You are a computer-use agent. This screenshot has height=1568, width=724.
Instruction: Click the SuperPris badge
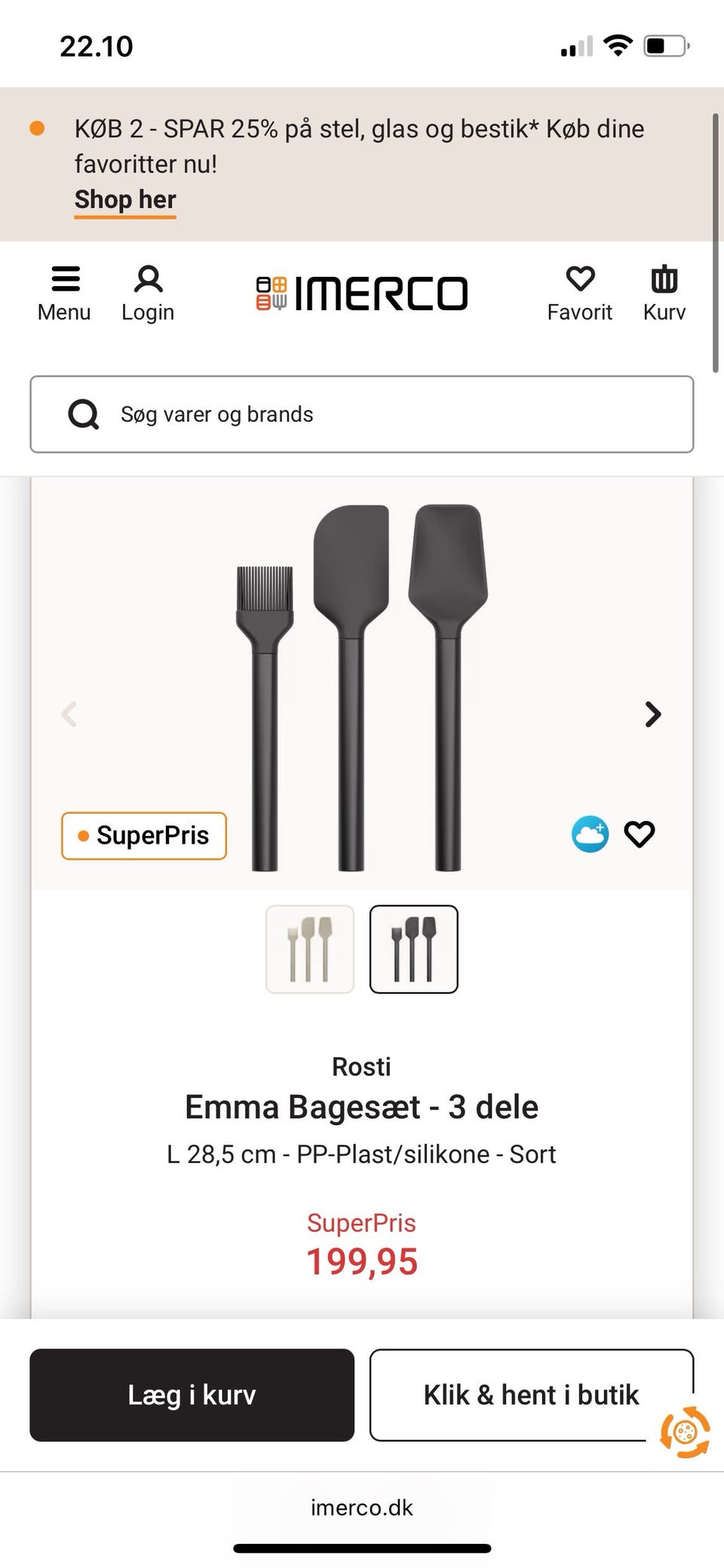coord(144,836)
